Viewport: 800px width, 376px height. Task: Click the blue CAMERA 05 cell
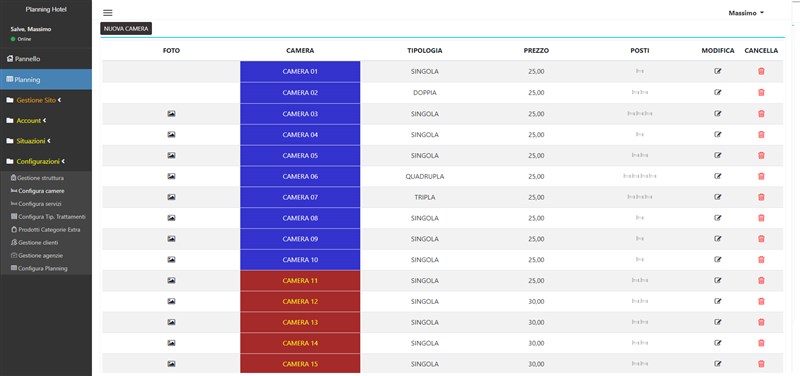[x=300, y=156]
